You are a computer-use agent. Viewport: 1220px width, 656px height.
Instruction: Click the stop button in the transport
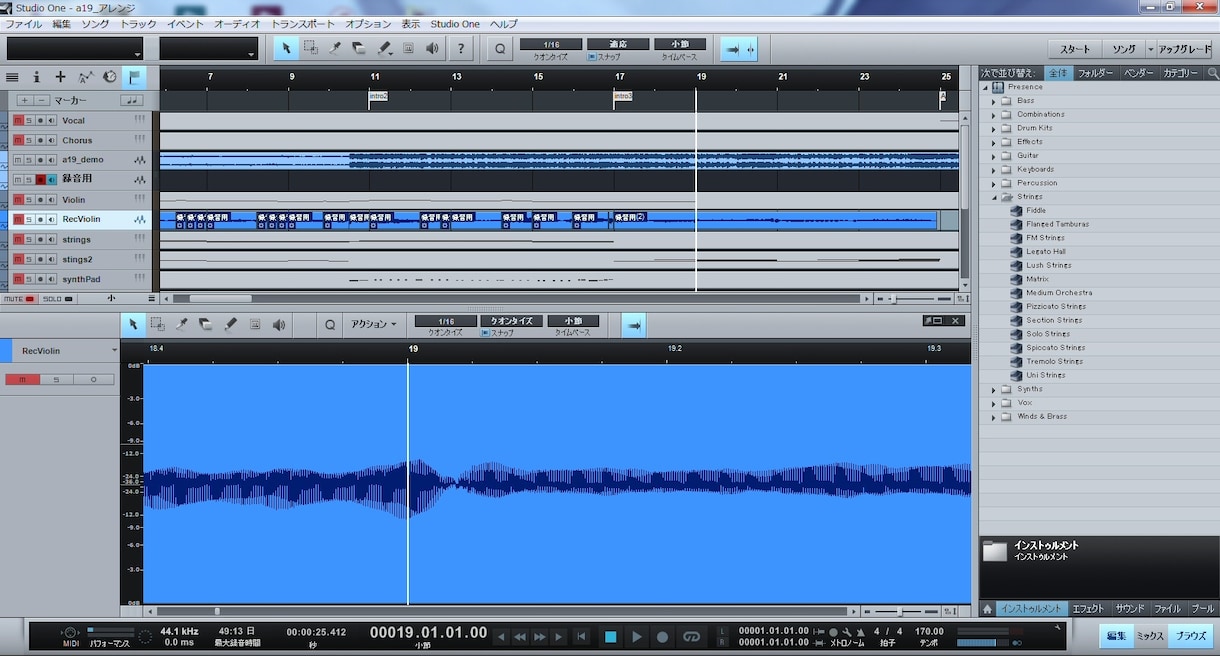[x=610, y=636]
